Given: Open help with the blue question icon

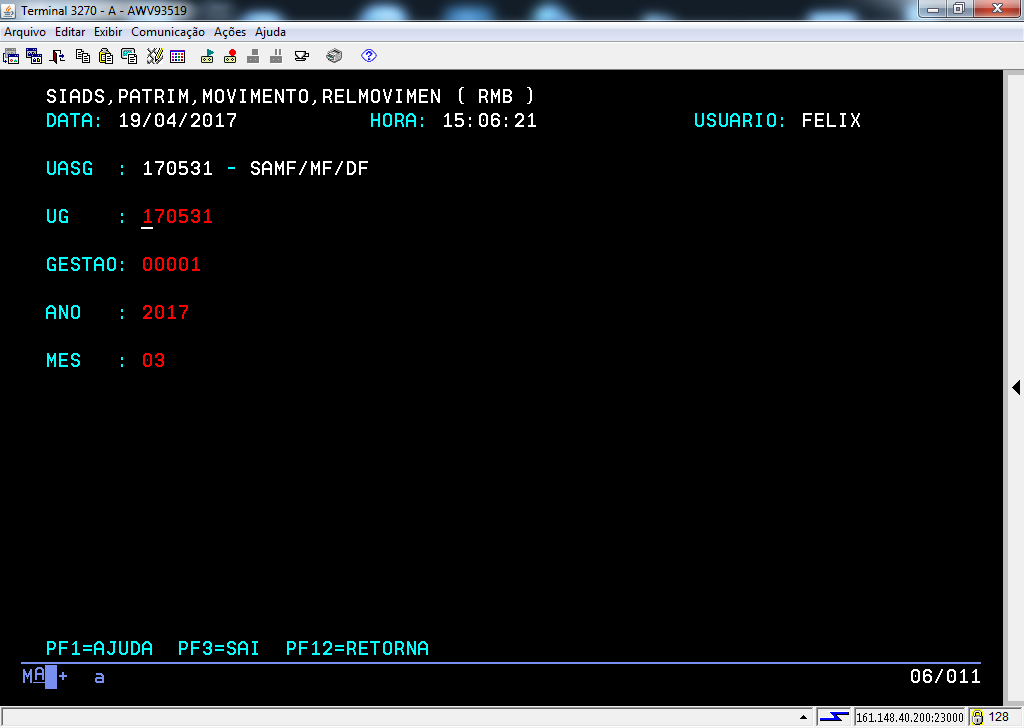Looking at the screenshot, I should (x=369, y=56).
